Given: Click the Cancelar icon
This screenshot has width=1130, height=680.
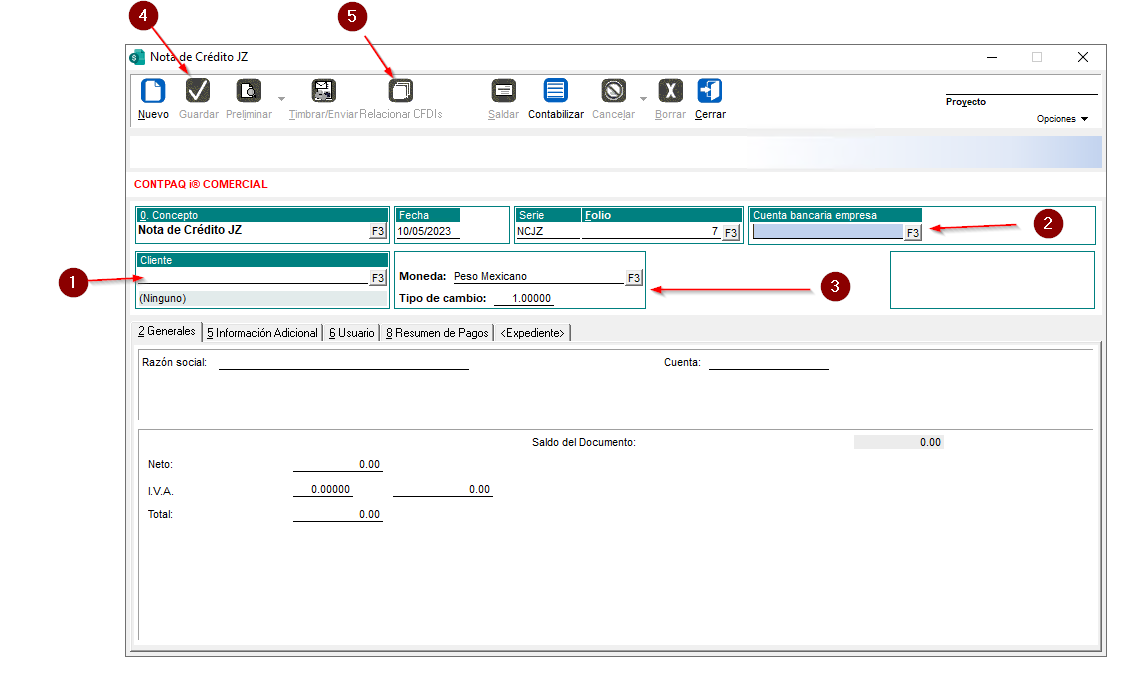Looking at the screenshot, I should pos(613,91).
